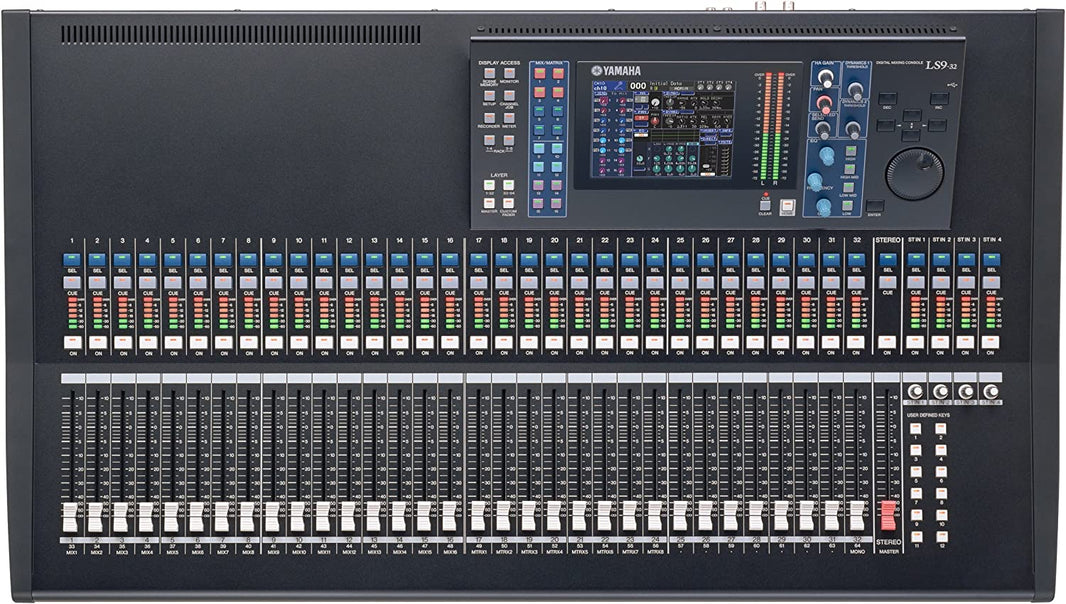Screen dimensions: 1066x604
Task: Toggle the ON key for channel 8
Action: 248,341
